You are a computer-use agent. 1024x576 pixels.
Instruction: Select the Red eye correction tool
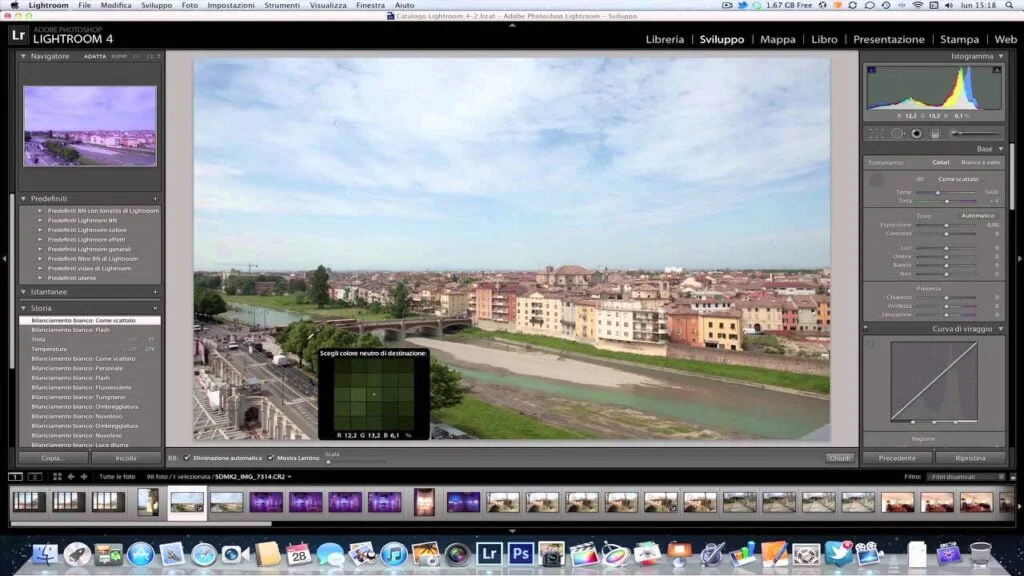tap(917, 133)
